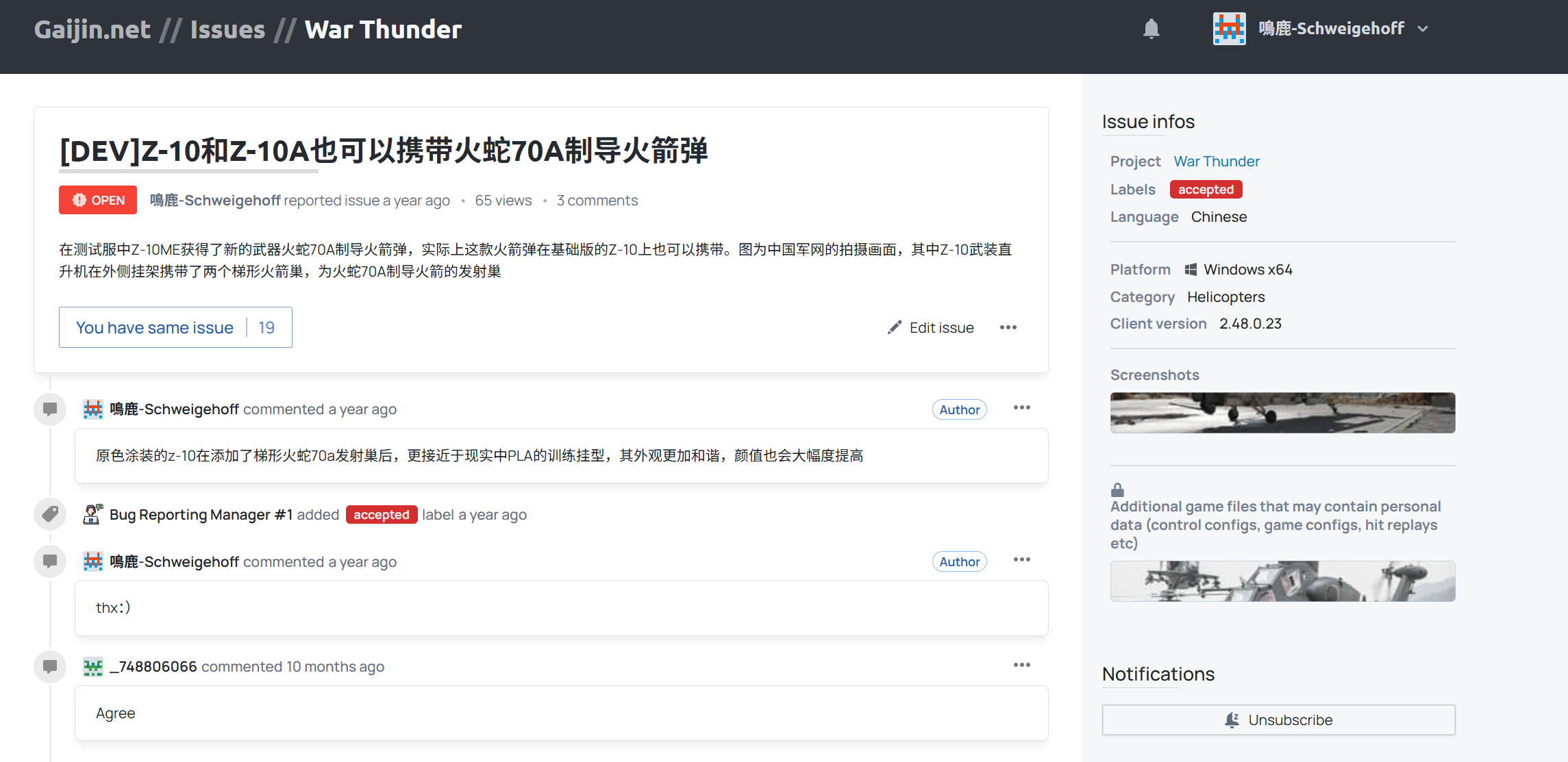
Task: Click the red OPEN status badge
Action: [x=98, y=200]
